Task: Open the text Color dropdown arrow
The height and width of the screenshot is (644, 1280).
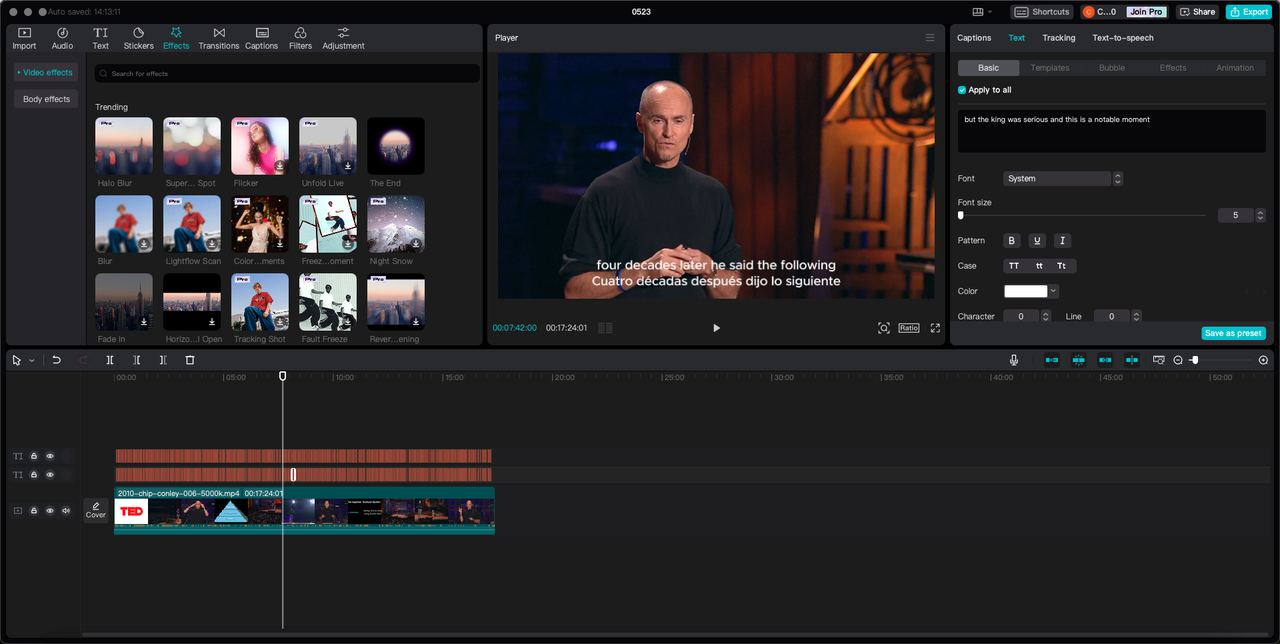Action: click(1053, 291)
